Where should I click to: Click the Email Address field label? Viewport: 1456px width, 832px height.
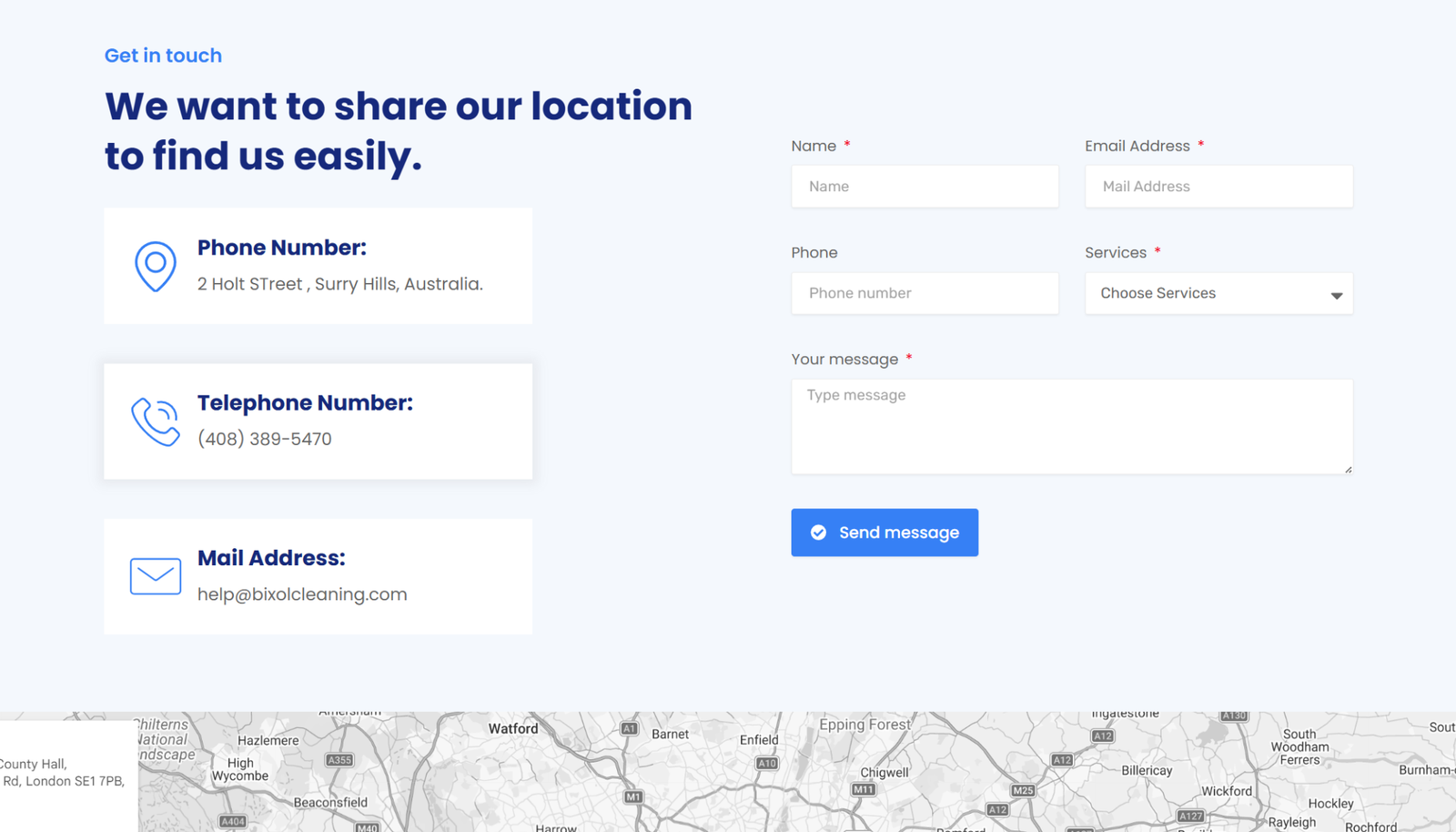(1137, 146)
